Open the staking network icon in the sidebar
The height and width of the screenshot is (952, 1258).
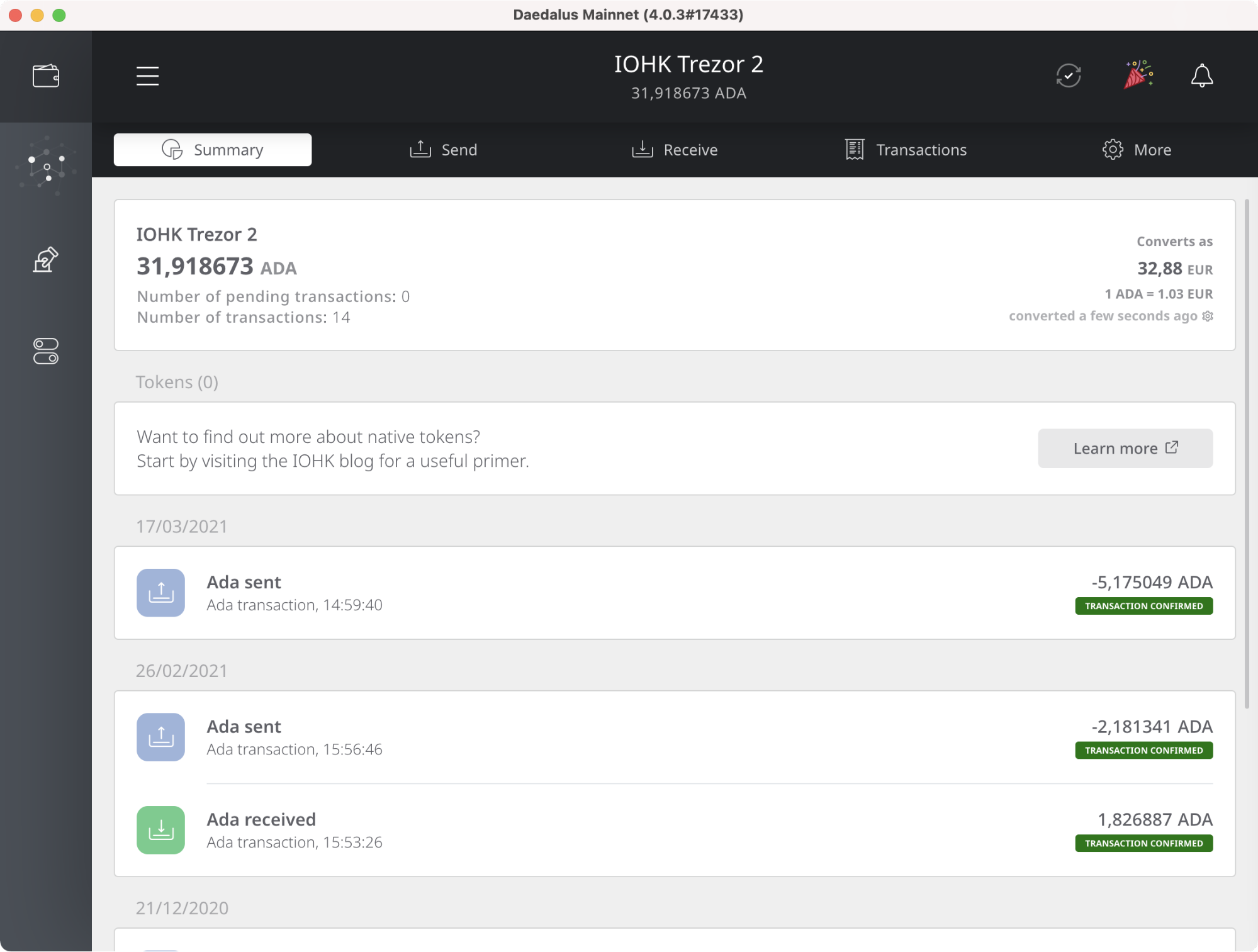point(46,166)
